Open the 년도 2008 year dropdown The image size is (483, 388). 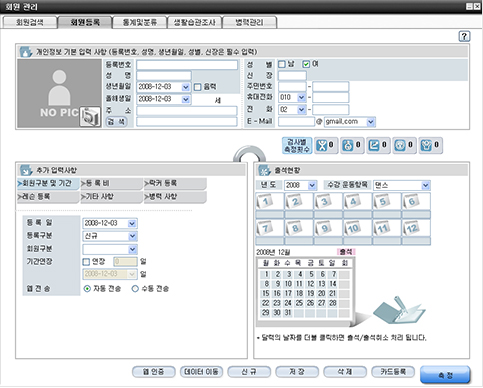click(x=312, y=185)
